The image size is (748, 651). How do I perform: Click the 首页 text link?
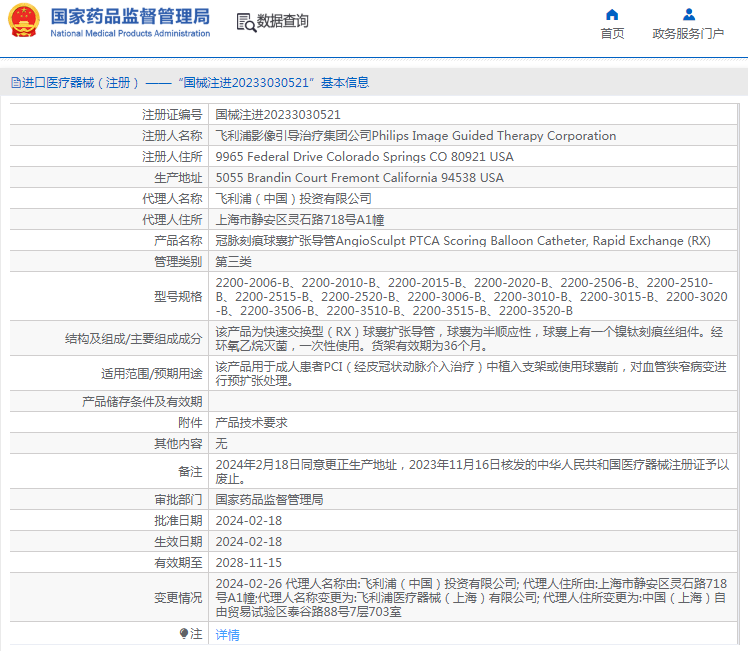click(612, 33)
